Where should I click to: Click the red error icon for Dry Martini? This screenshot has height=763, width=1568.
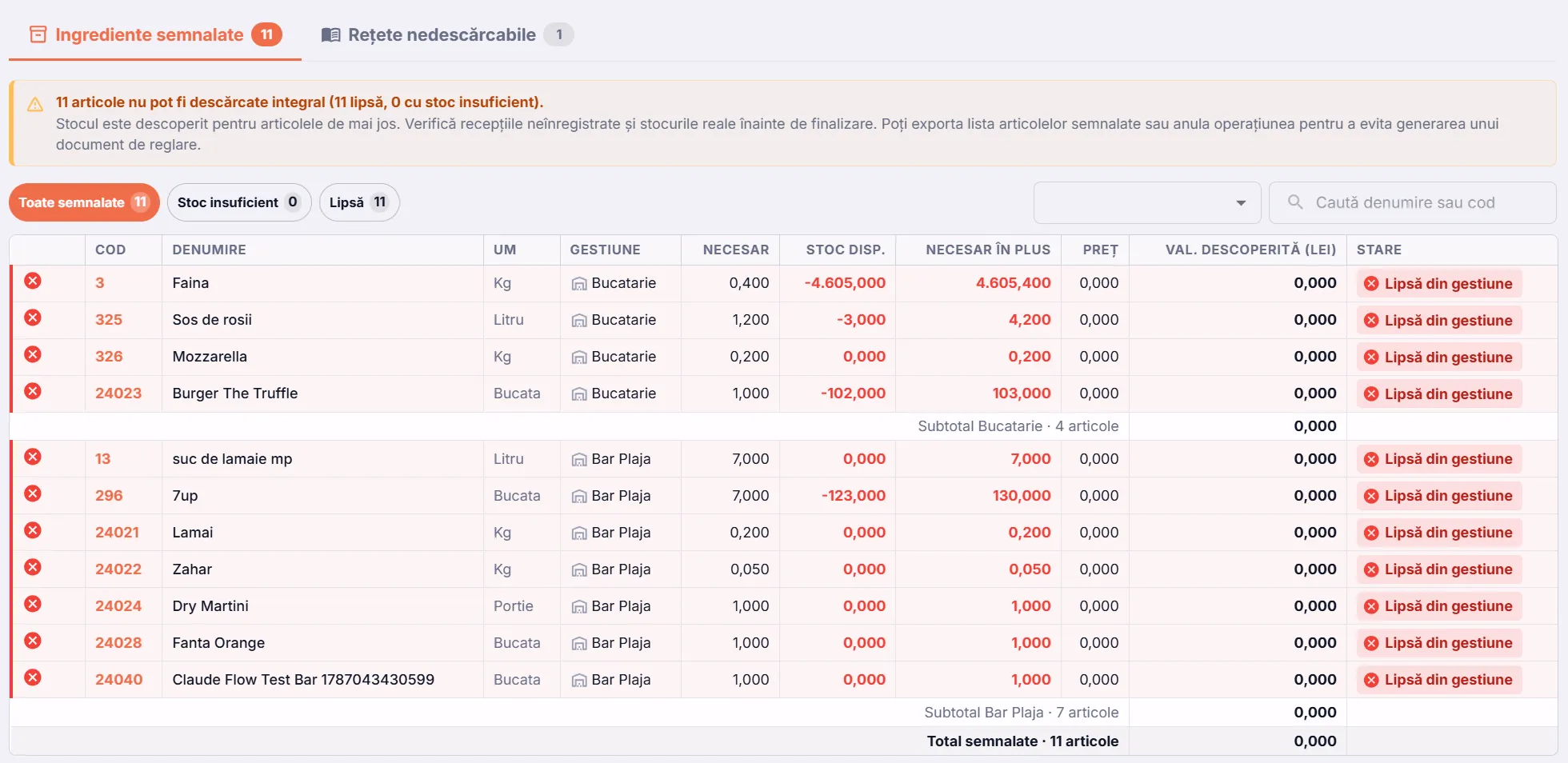tap(33, 604)
